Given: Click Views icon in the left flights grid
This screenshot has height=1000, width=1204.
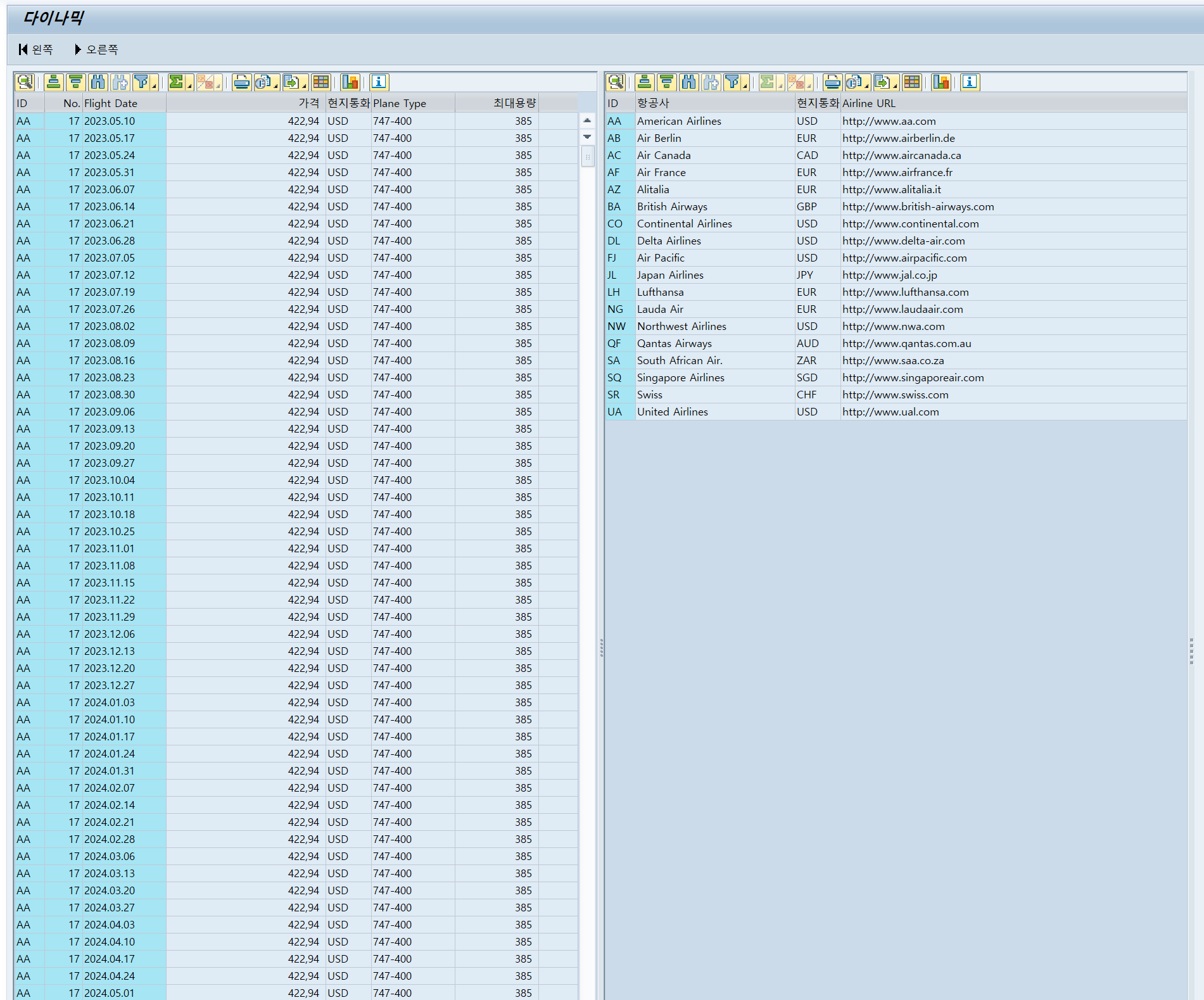Looking at the screenshot, I should (x=263, y=82).
